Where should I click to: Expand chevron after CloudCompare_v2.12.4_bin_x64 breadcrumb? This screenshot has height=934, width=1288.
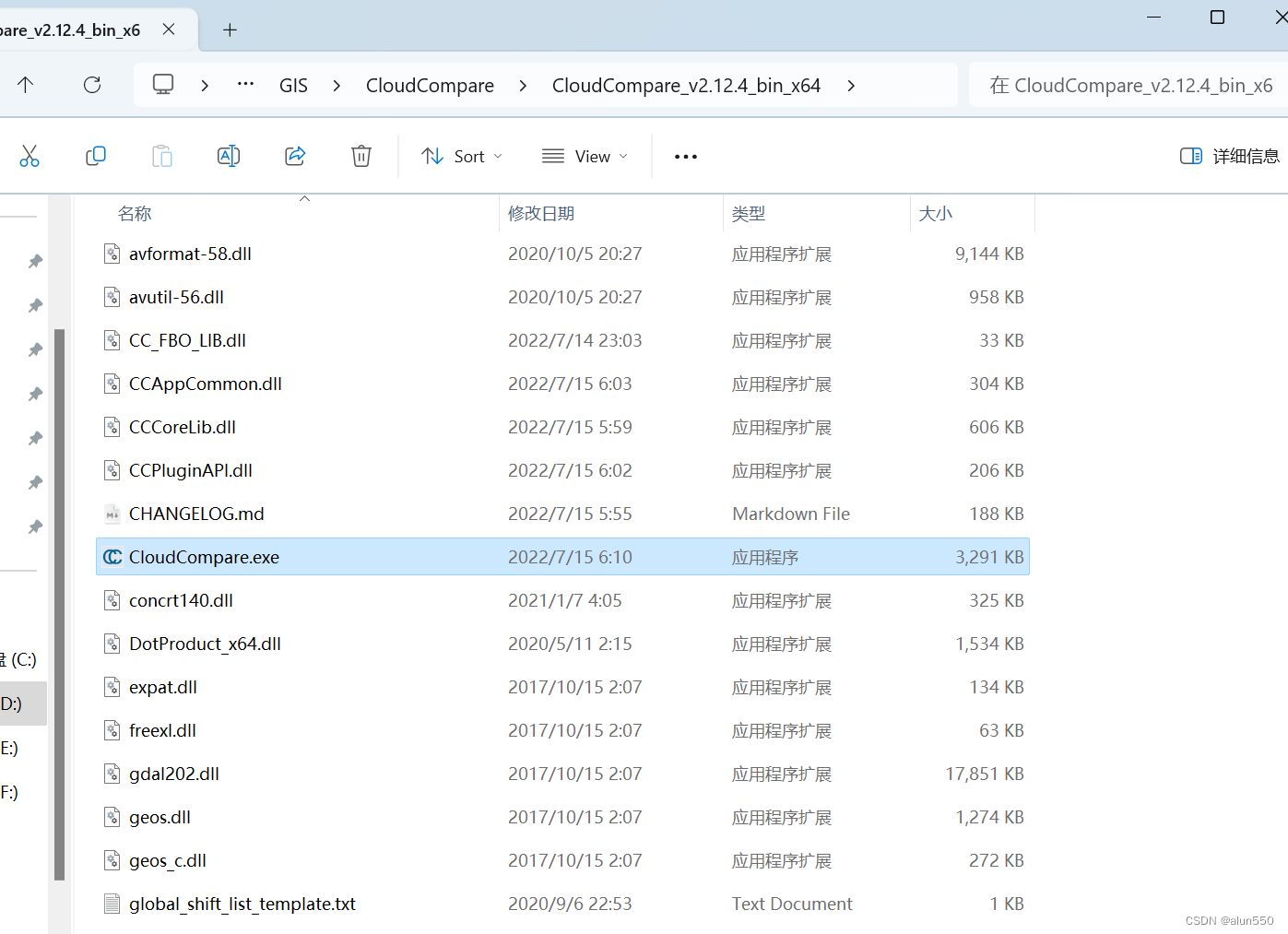850,86
